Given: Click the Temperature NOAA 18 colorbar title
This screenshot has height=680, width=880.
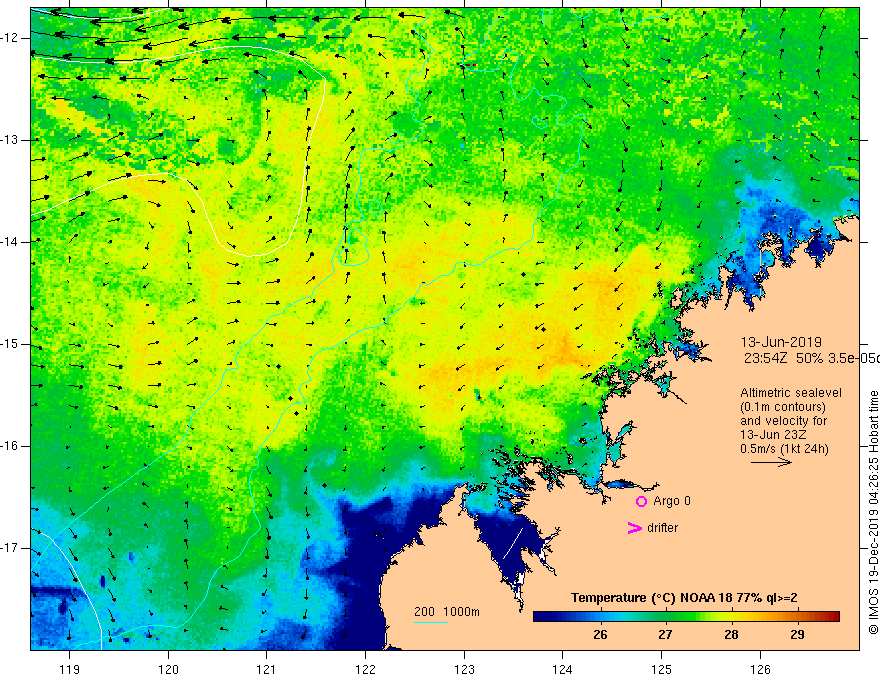Looking at the screenshot, I should (684, 598).
